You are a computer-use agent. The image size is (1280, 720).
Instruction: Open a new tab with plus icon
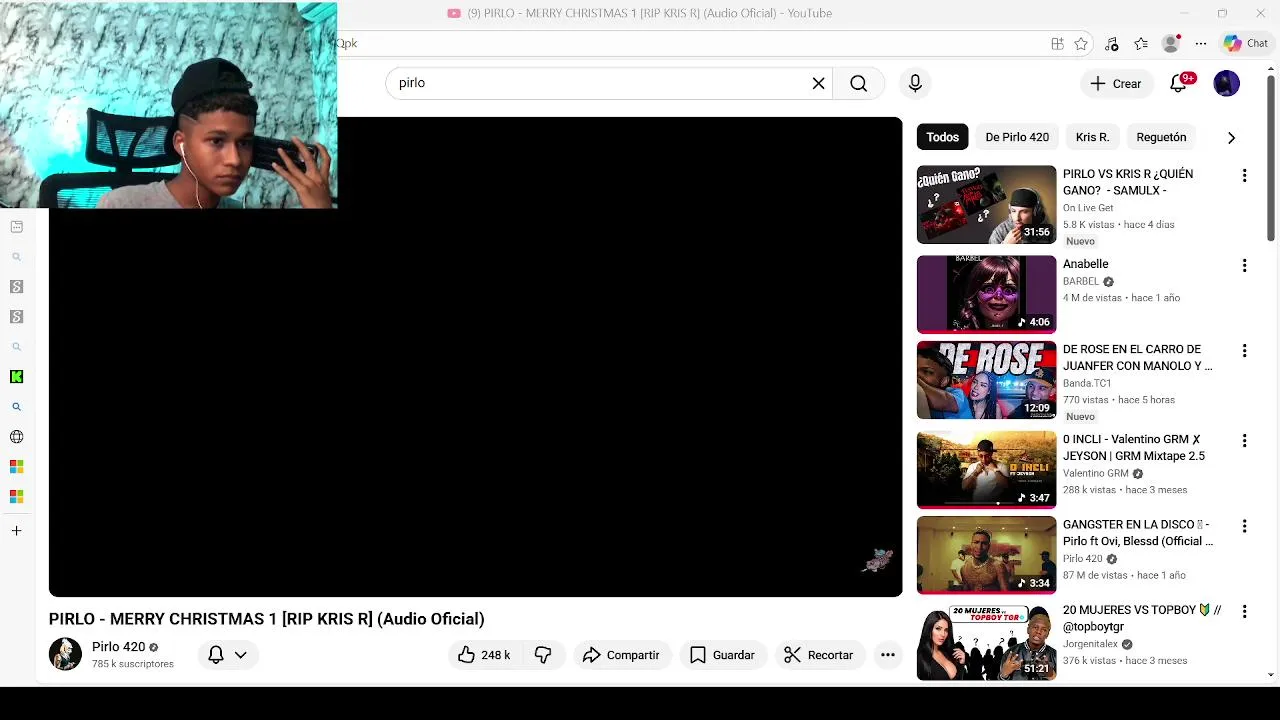click(x=16, y=531)
